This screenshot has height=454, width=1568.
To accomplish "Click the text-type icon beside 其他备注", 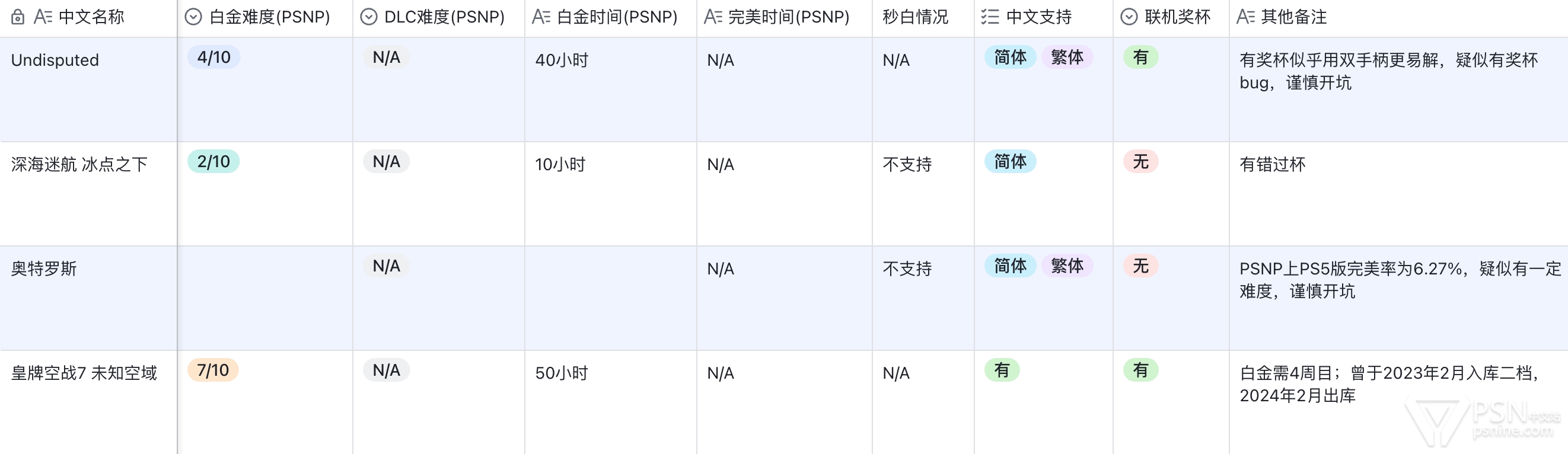I will pos(1245,17).
